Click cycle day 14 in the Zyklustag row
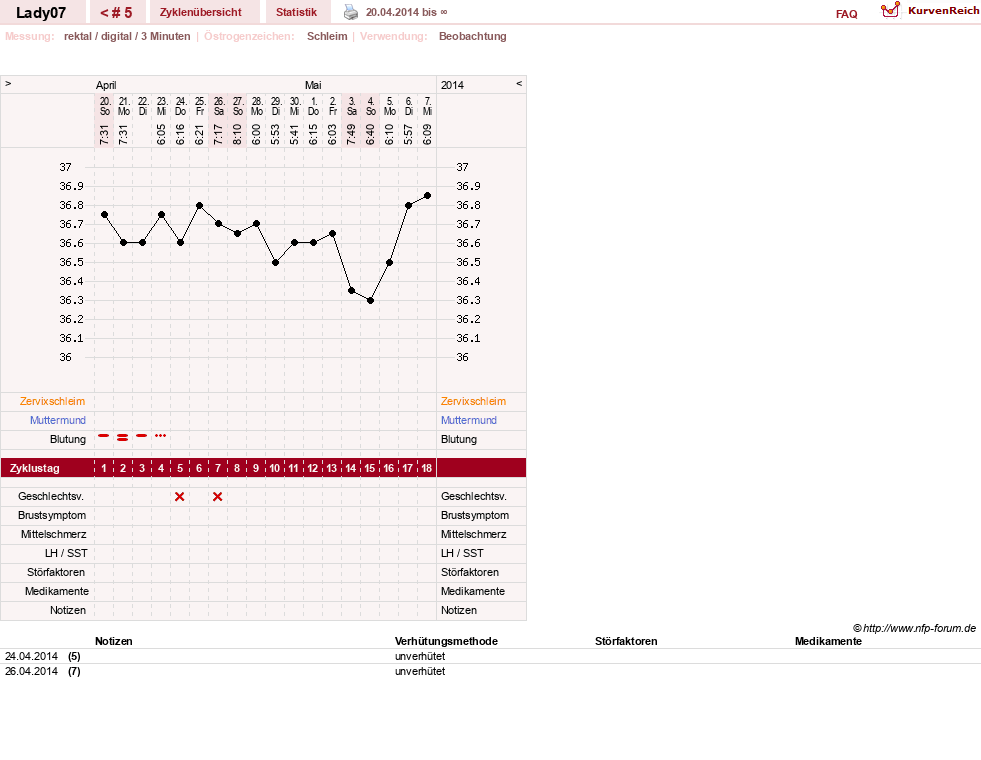Screen dimensions: 981x760 tap(351, 468)
